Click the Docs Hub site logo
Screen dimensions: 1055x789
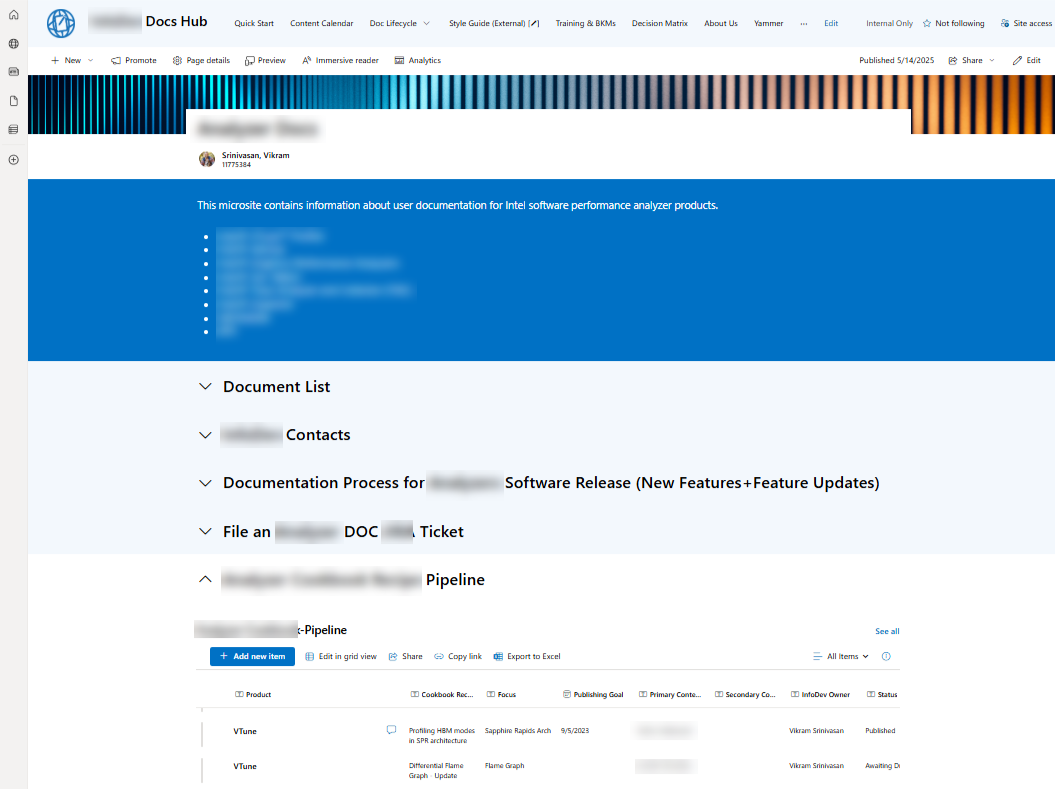point(61,23)
